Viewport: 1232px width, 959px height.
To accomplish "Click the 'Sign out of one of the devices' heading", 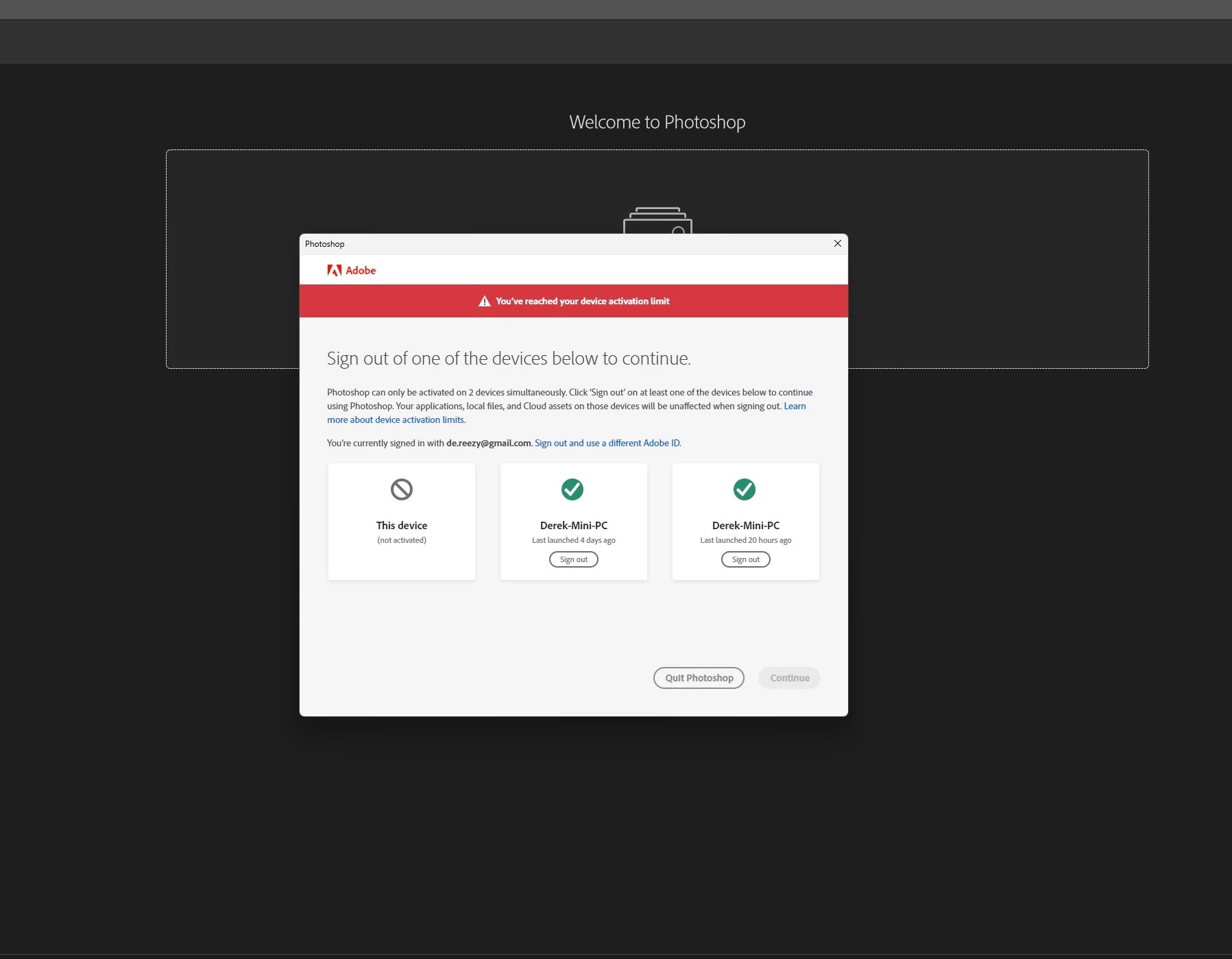I will pos(509,359).
